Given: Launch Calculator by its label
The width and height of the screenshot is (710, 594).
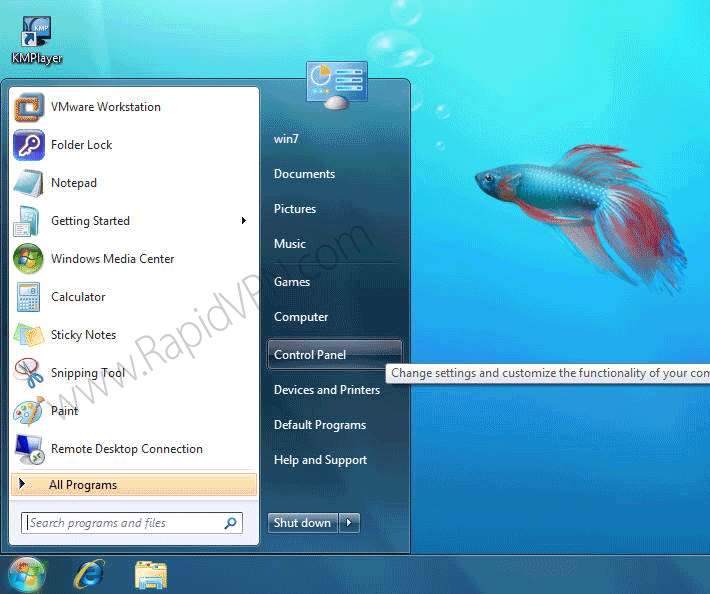Looking at the screenshot, I should pos(78,297).
